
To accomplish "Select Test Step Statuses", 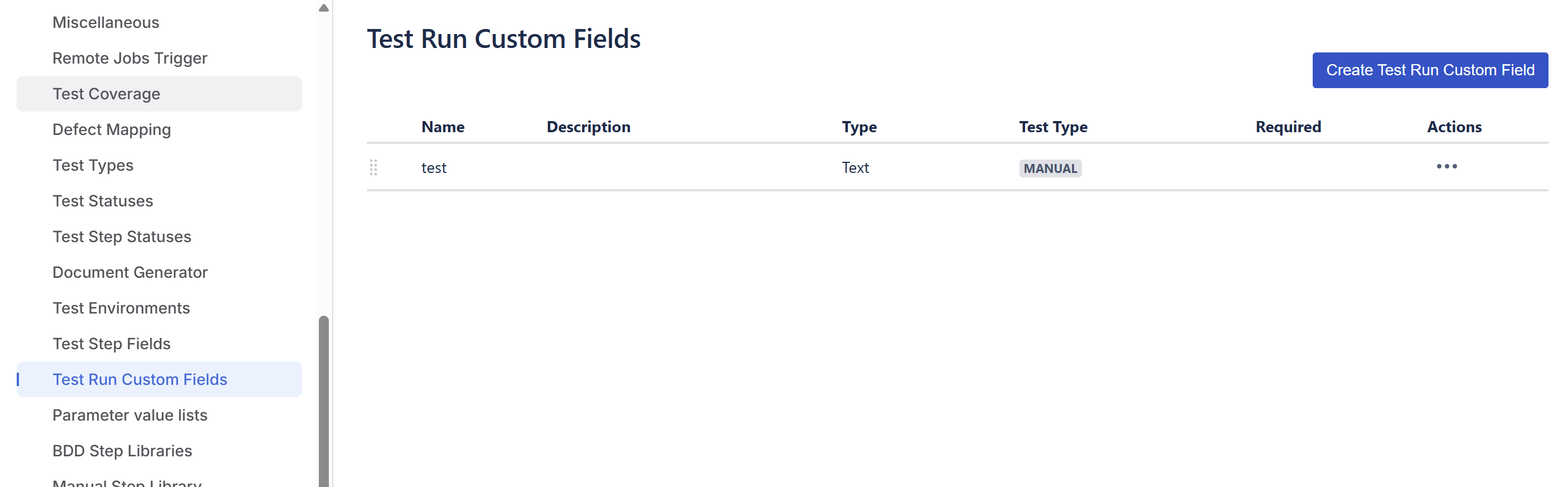I will (159, 237).
